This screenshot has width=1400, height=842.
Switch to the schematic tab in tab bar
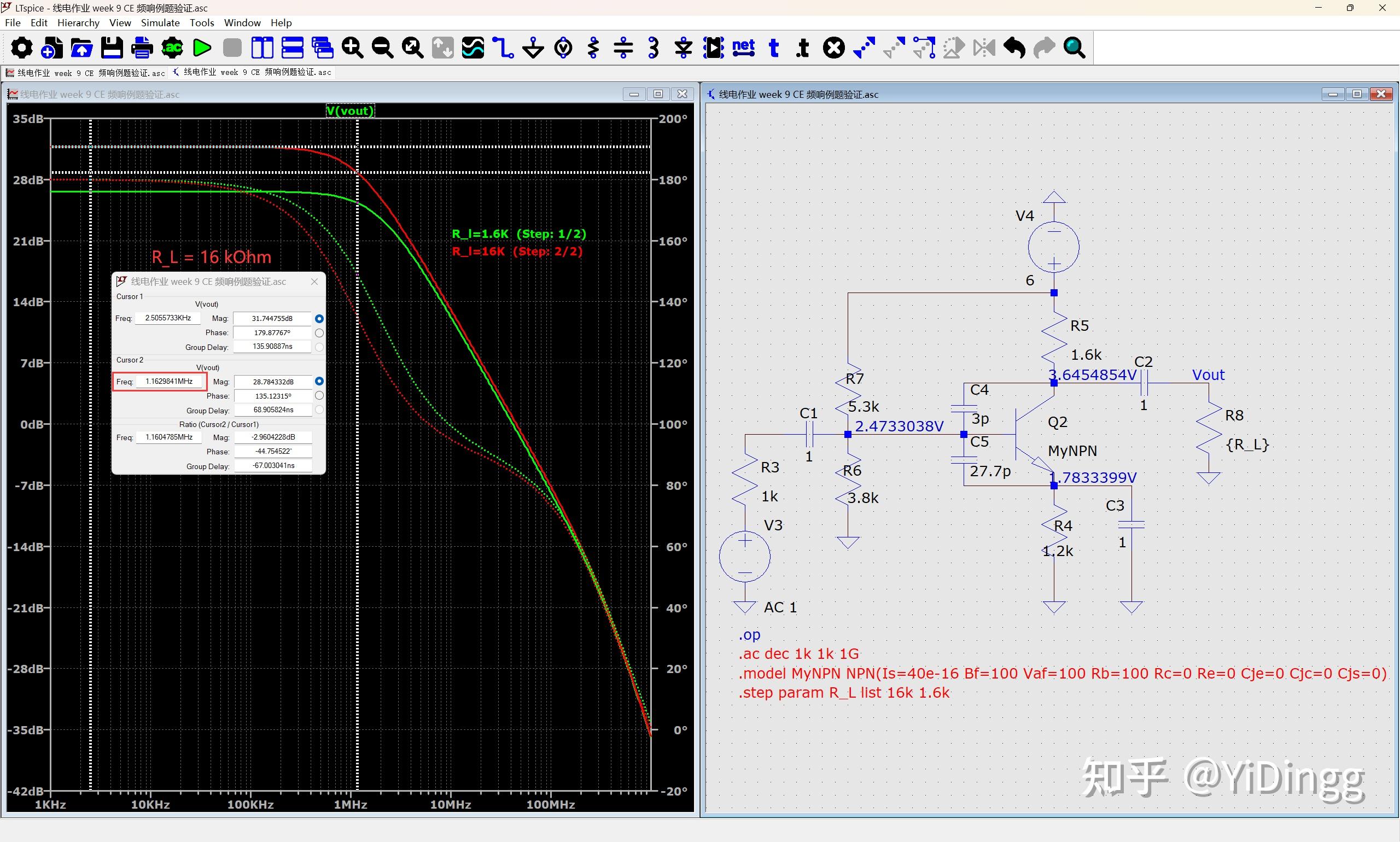coord(252,73)
